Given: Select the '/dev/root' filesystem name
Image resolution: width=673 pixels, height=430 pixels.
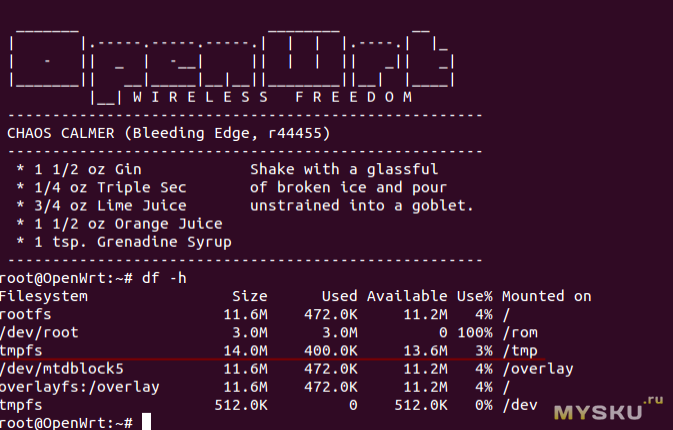Looking at the screenshot, I should (39, 333).
